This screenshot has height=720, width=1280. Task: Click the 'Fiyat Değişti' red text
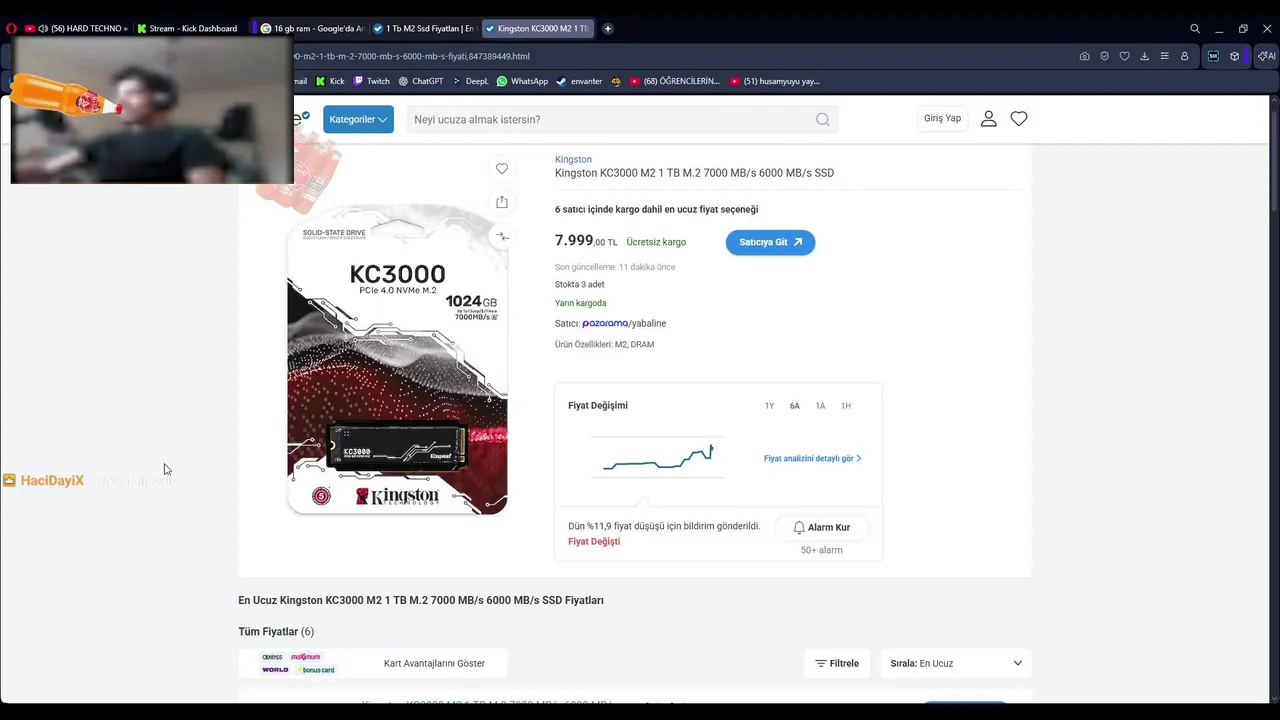tap(594, 541)
